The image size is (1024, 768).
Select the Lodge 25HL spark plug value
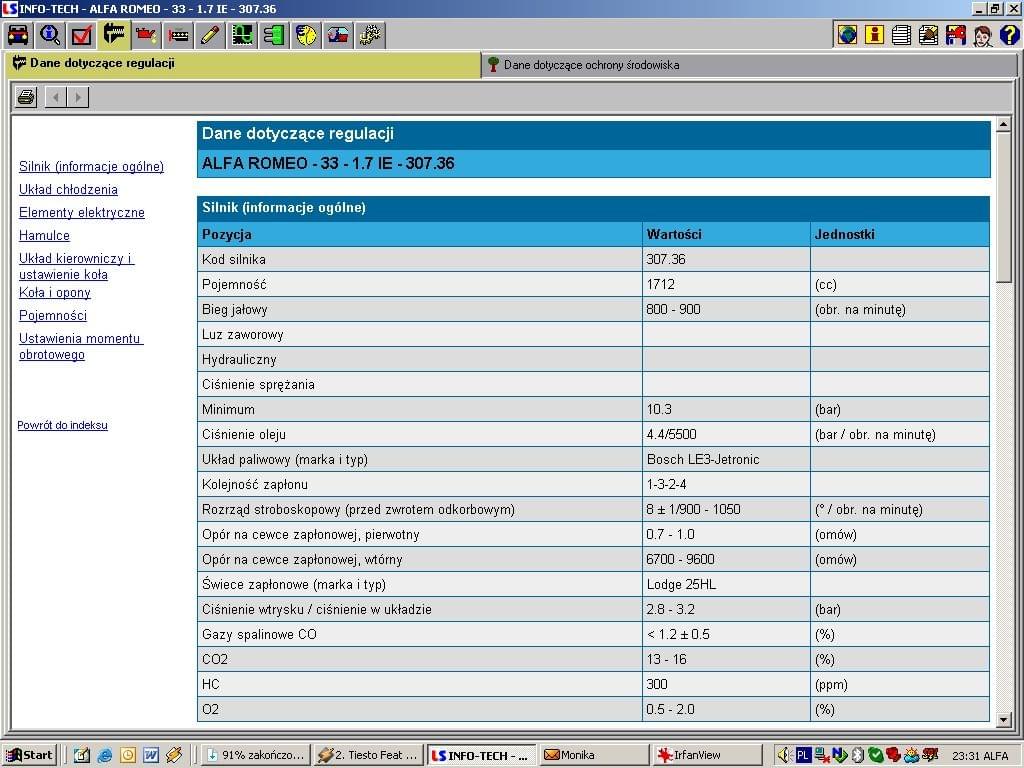726,584
